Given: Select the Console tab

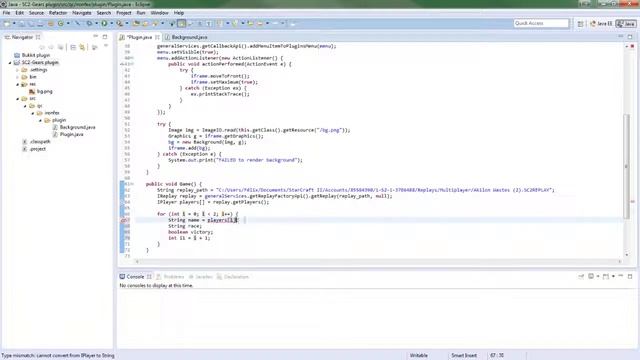Looking at the screenshot, I should [135, 277].
